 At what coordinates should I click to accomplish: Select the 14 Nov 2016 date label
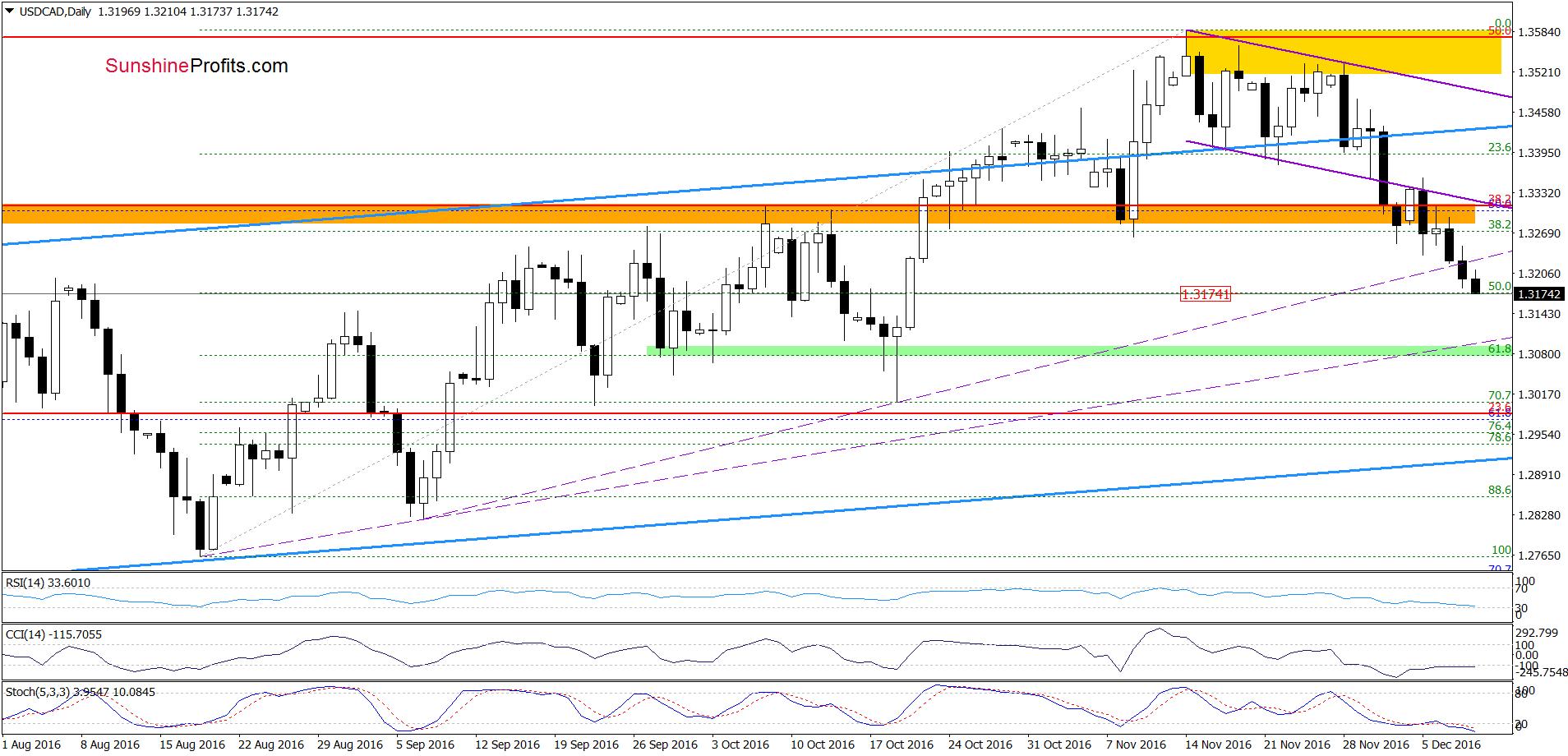pos(1218,744)
